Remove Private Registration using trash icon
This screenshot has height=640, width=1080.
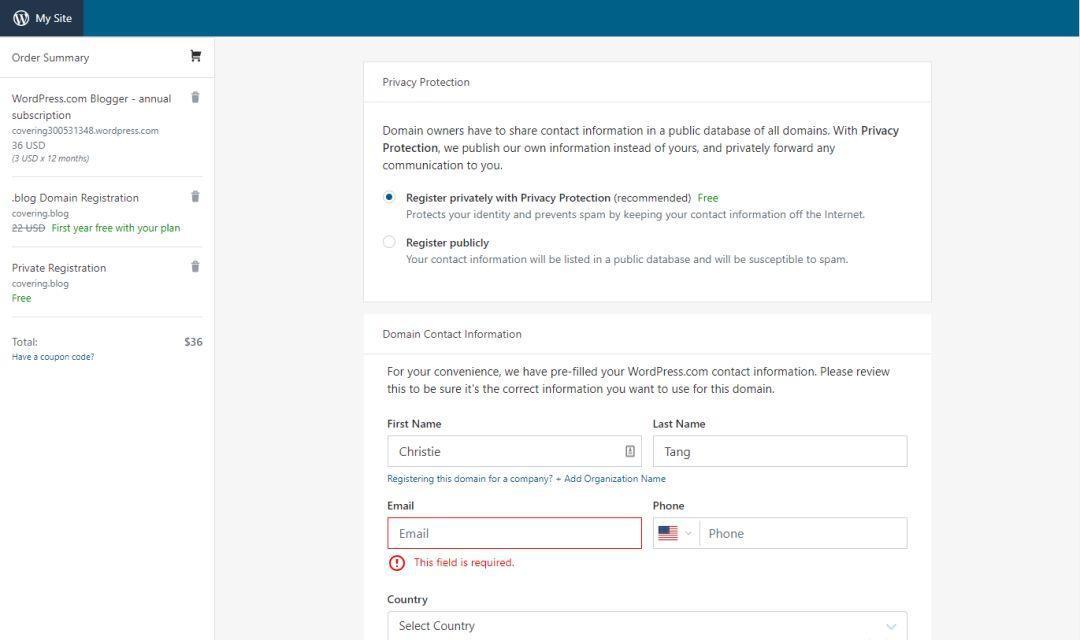pyautogui.click(x=196, y=267)
